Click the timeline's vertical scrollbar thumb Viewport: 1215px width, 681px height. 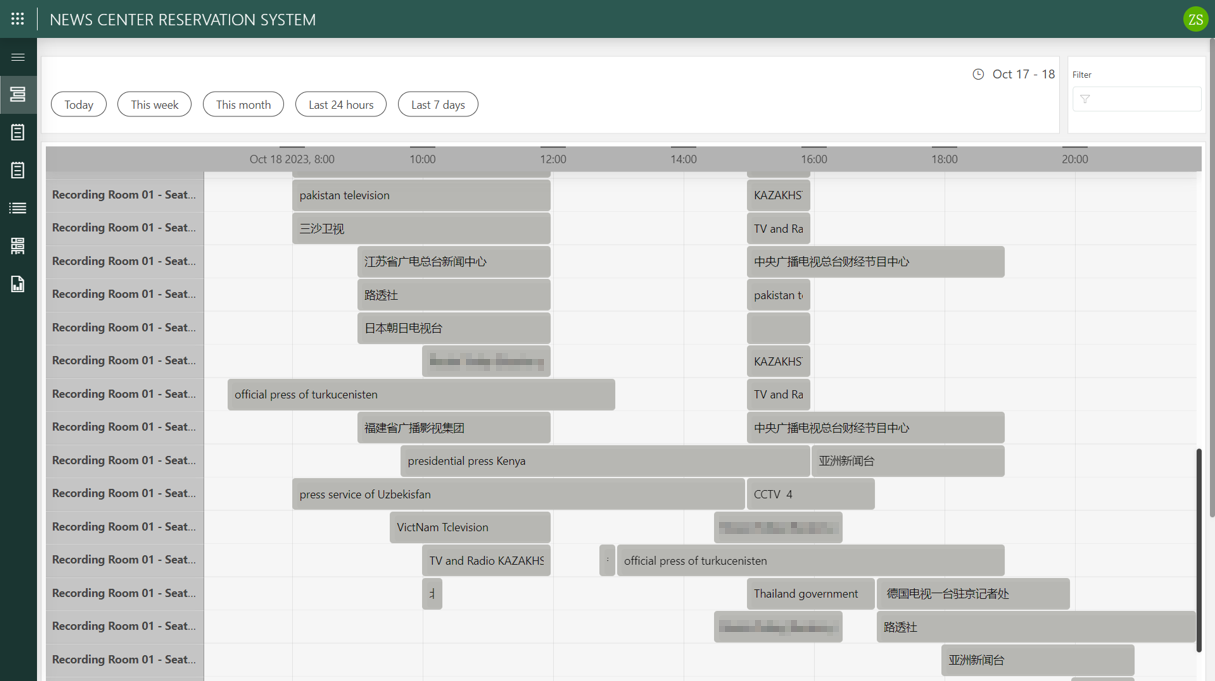click(x=1198, y=550)
